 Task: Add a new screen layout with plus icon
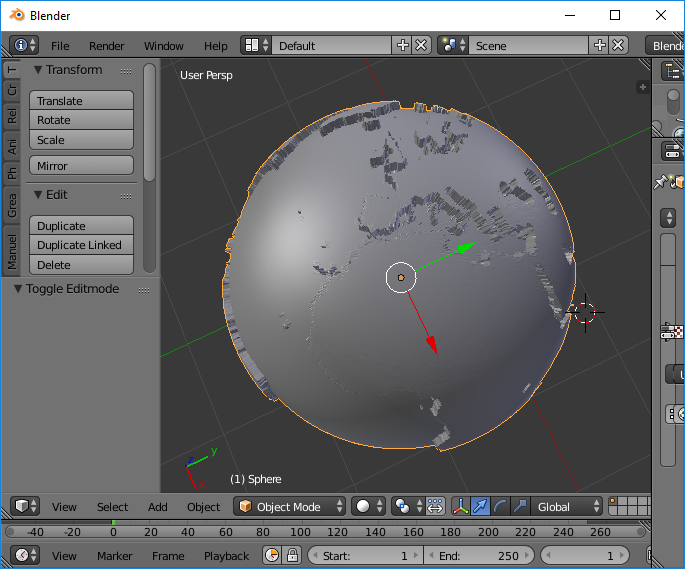tap(403, 45)
